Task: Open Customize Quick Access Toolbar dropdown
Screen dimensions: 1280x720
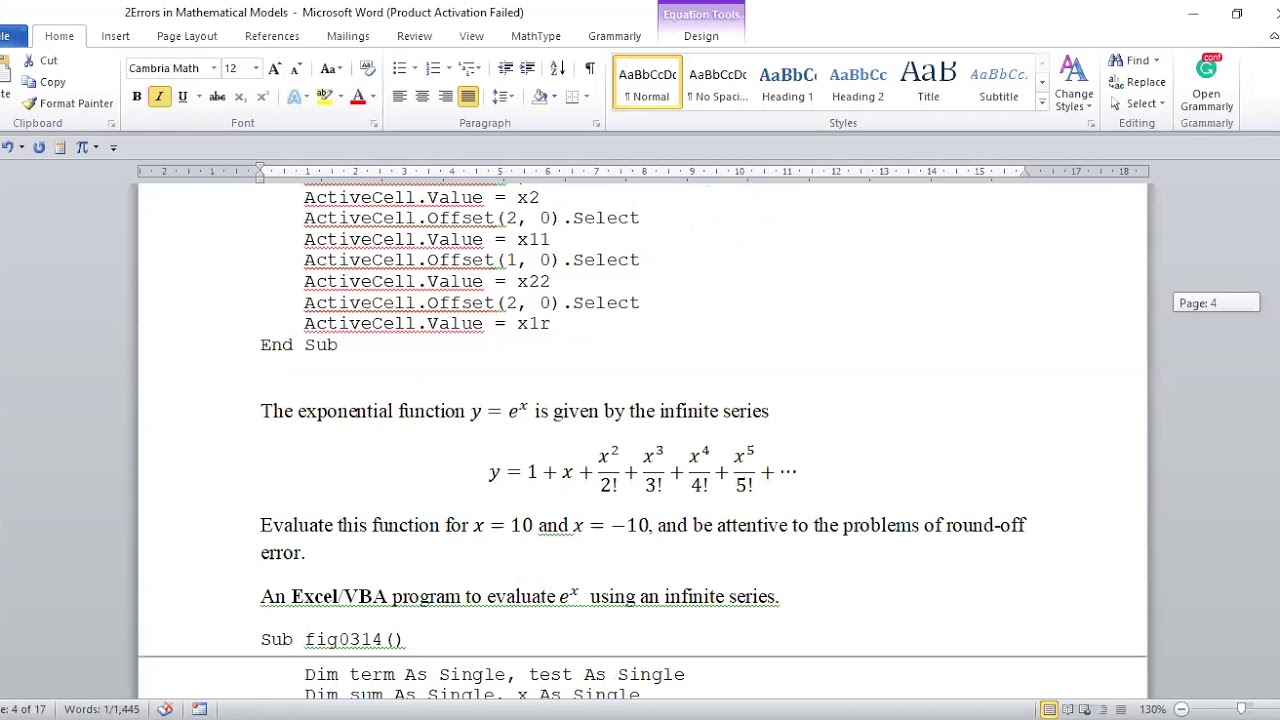Action: coord(113,147)
